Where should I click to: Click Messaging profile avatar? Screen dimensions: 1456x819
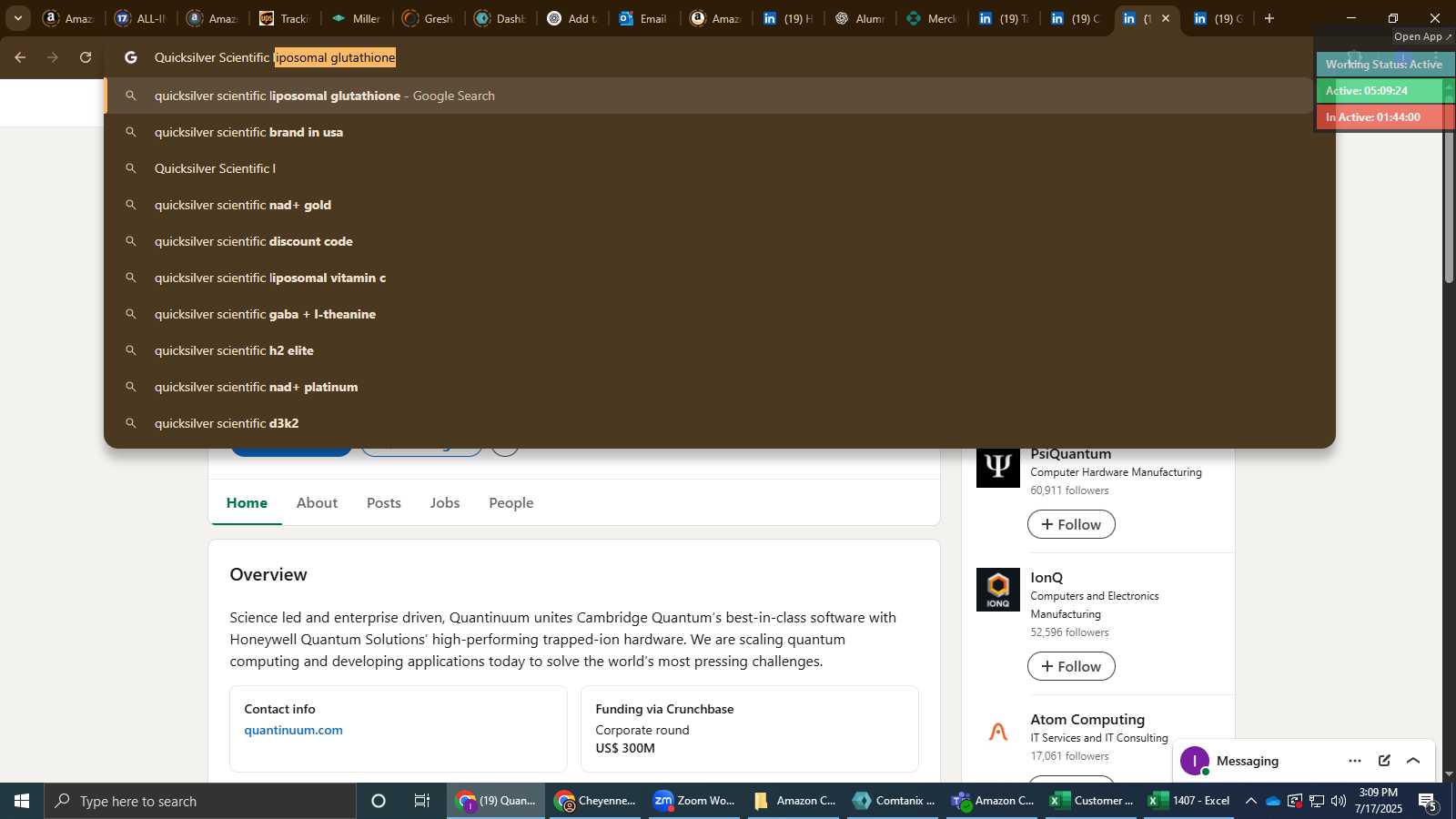1195,761
